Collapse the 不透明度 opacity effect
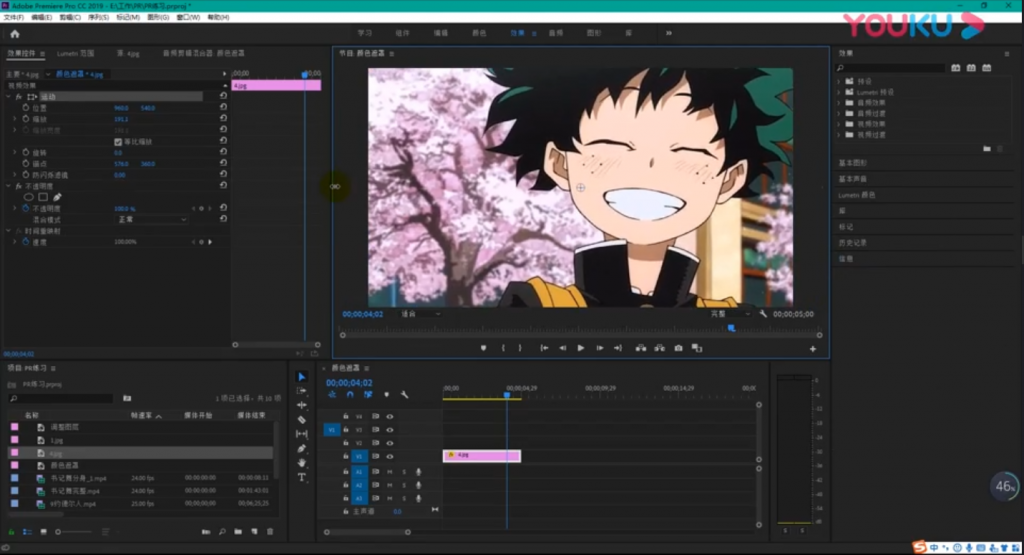This screenshot has width=1024, height=555. pyautogui.click(x=8, y=186)
